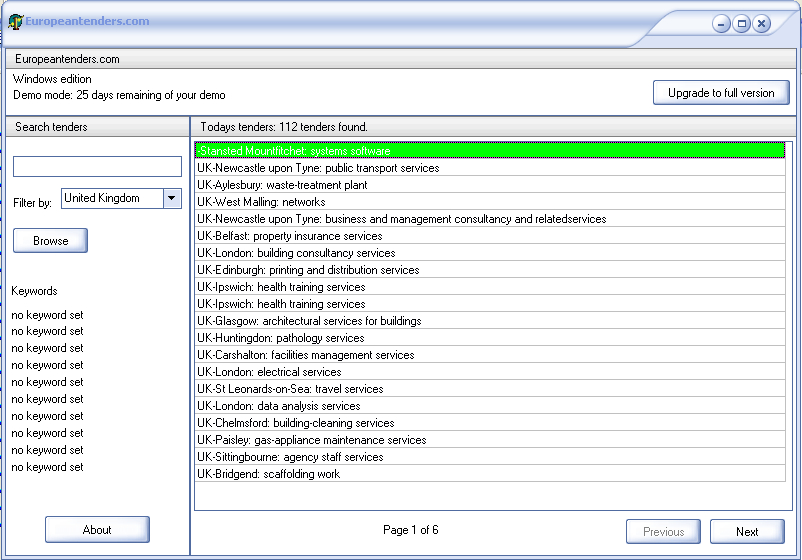
Task: Select UK-Glasgow architectural services tender
Action: coord(490,321)
